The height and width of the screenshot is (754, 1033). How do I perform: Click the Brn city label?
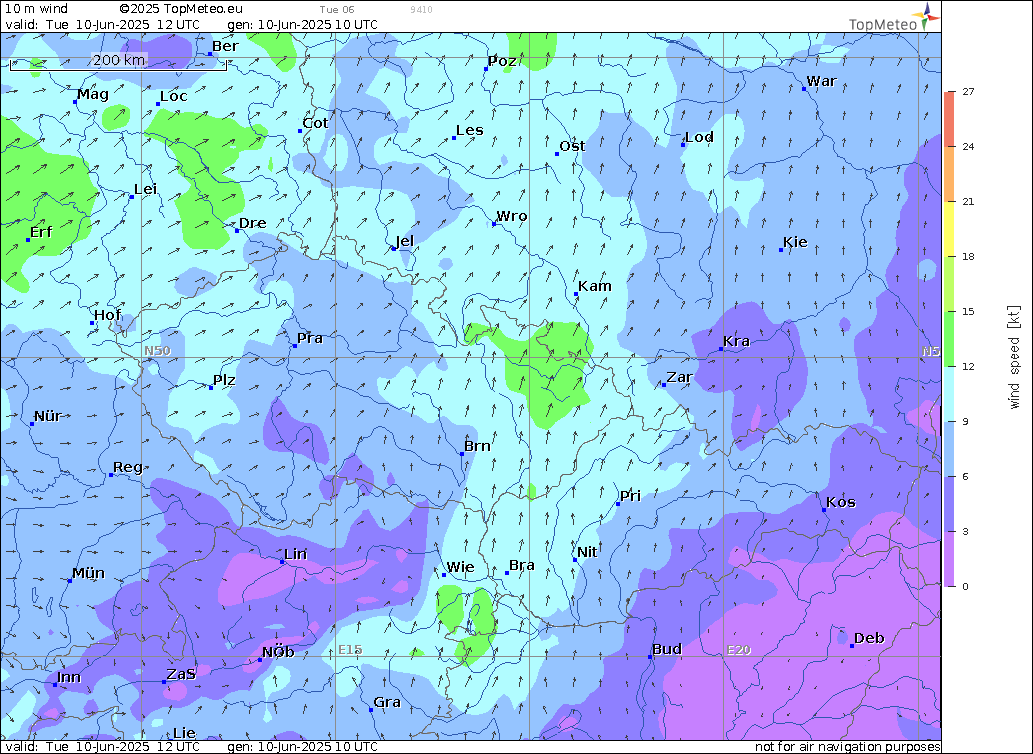477,446
